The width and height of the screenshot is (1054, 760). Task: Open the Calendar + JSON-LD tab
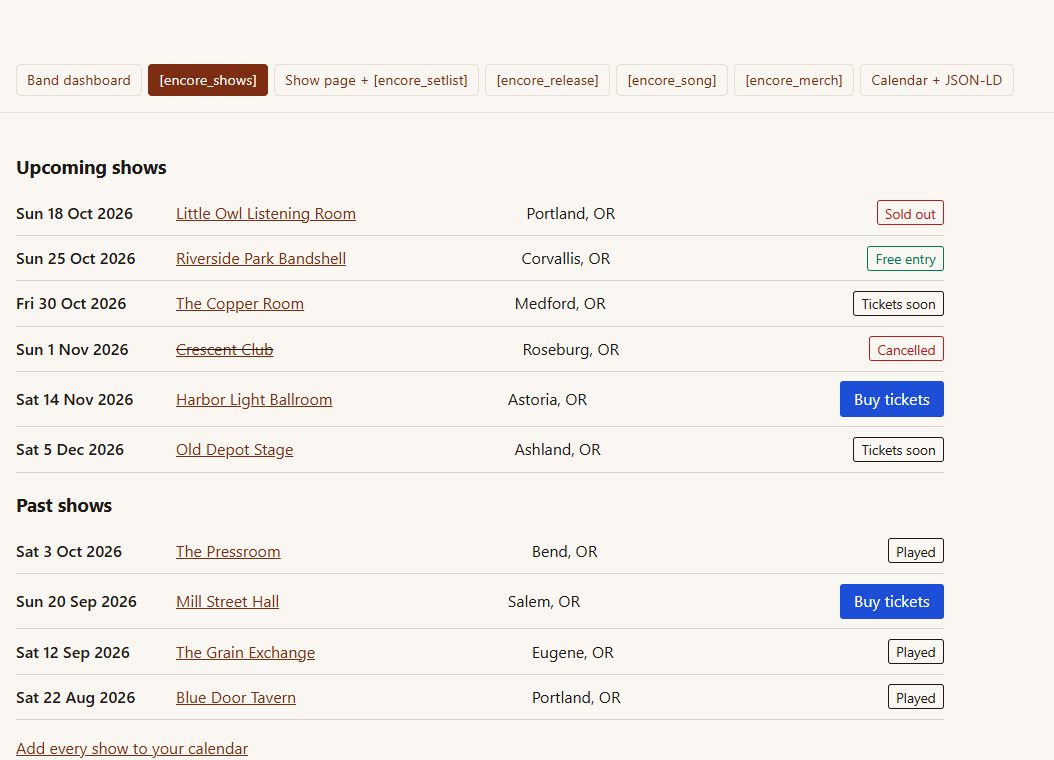(x=936, y=80)
